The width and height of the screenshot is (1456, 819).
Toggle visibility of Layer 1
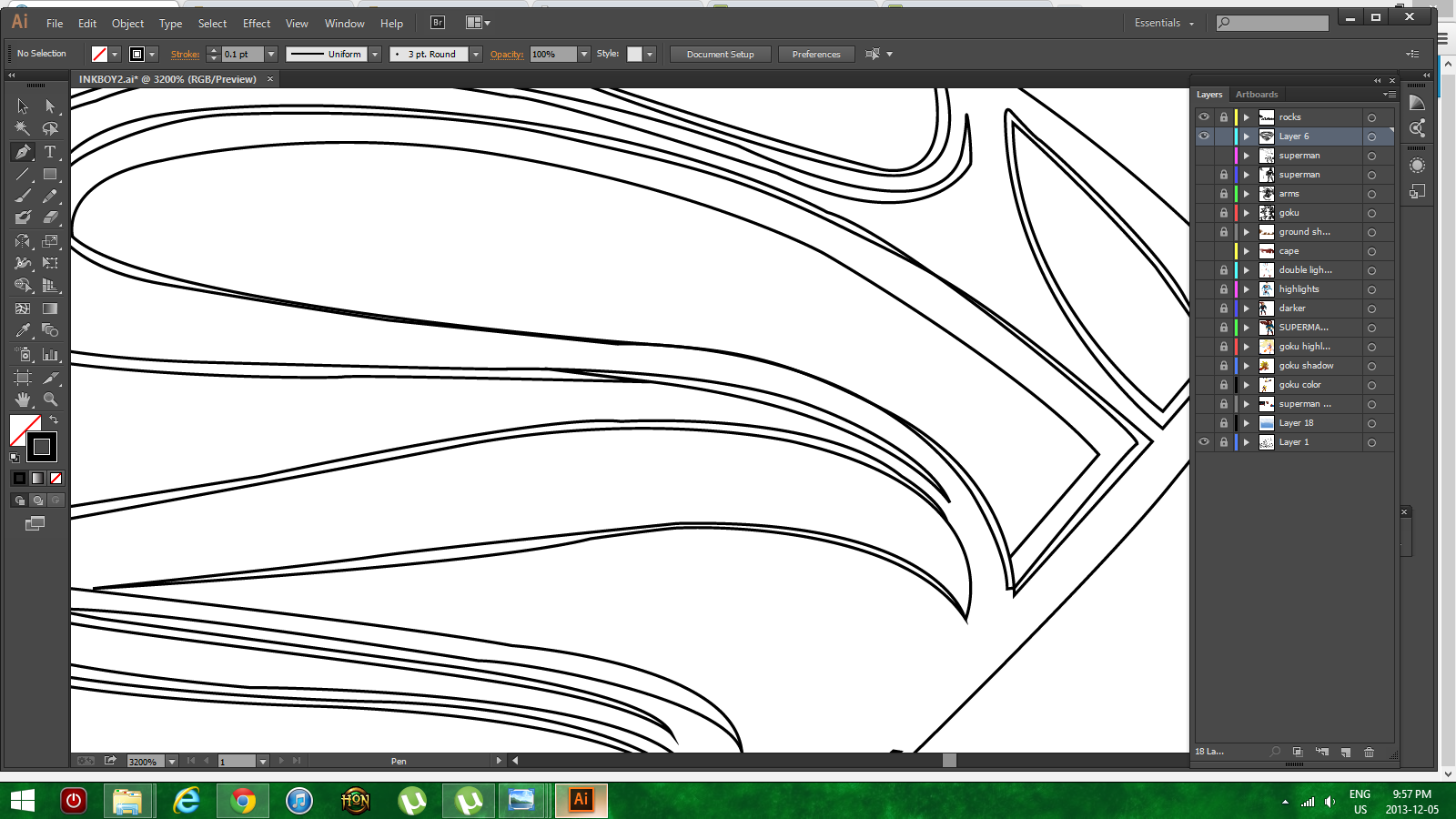pos(1204,441)
